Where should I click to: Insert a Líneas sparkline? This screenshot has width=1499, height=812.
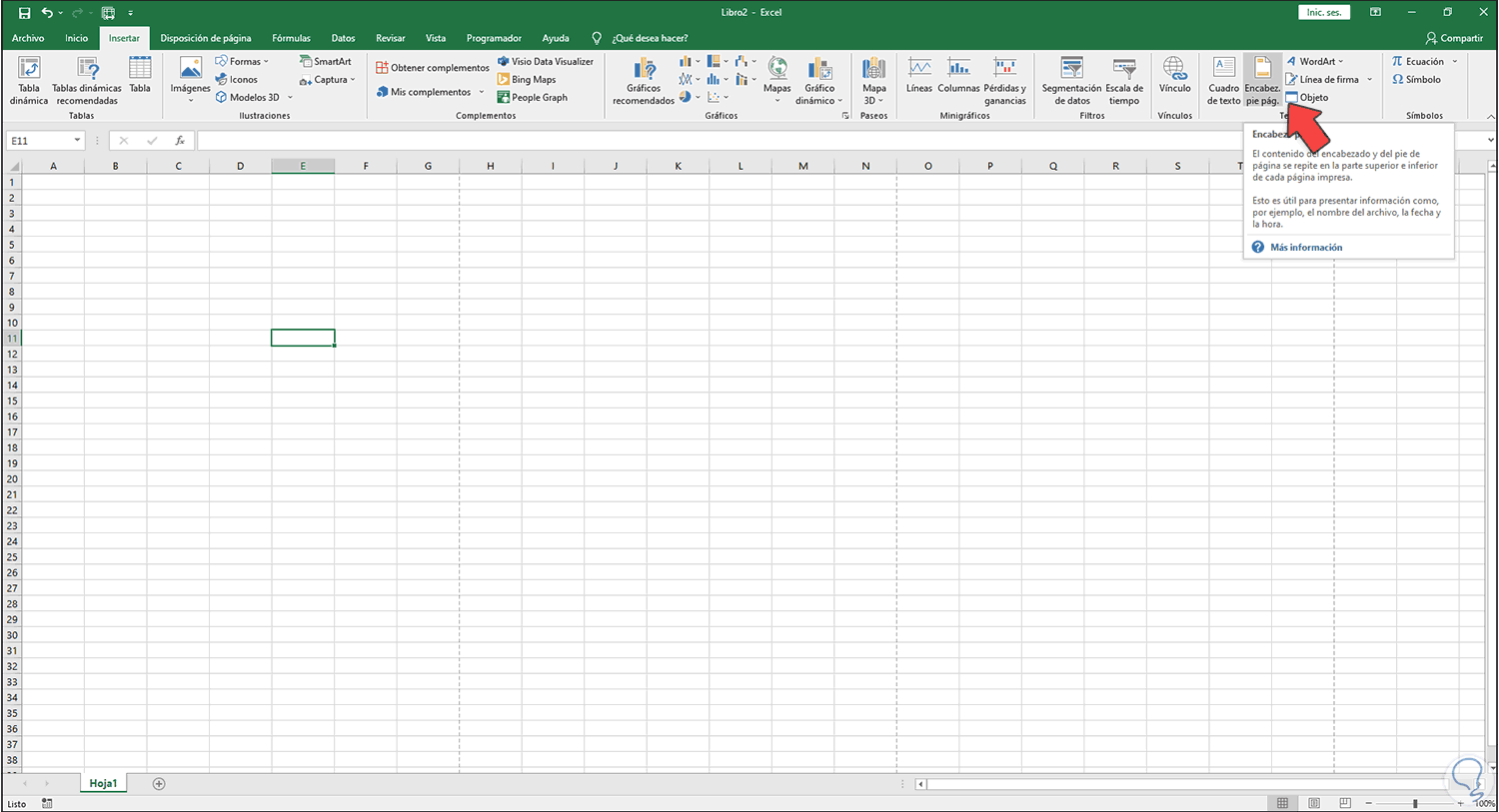point(919,76)
